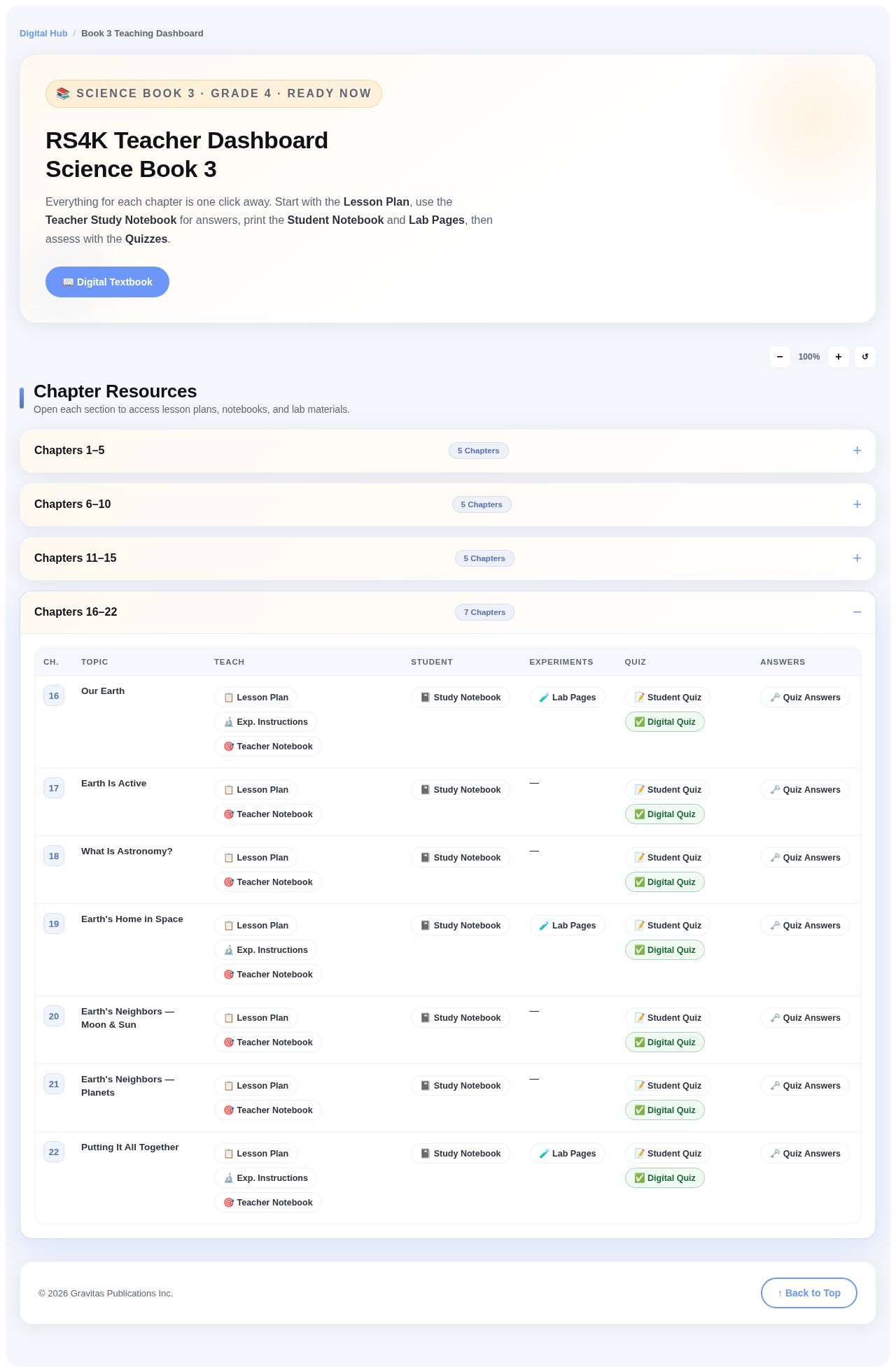Open Lab Pages for chapter 19
Screen dimensions: 896x1372
[567, 926]
